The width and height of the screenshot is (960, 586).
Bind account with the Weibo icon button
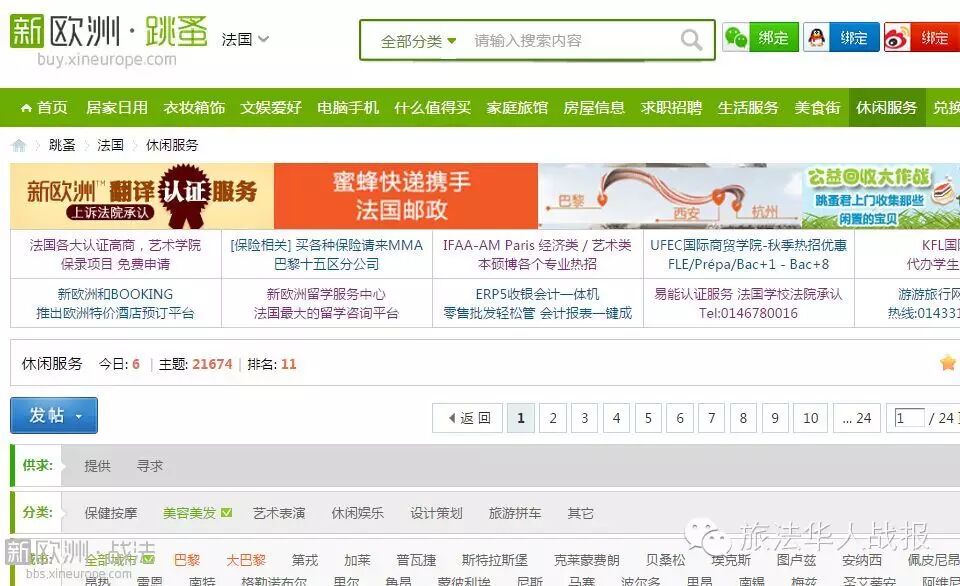921,37
